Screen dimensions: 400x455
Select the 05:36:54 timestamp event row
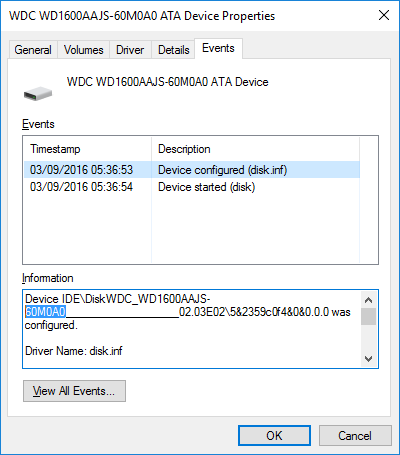point(192,187)
